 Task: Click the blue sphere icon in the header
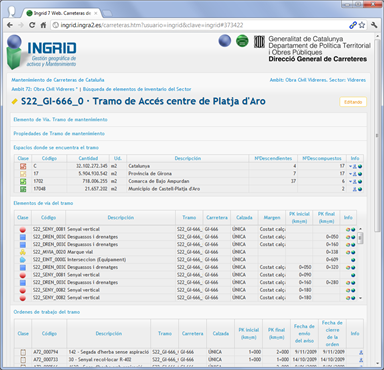pos(225,41)
